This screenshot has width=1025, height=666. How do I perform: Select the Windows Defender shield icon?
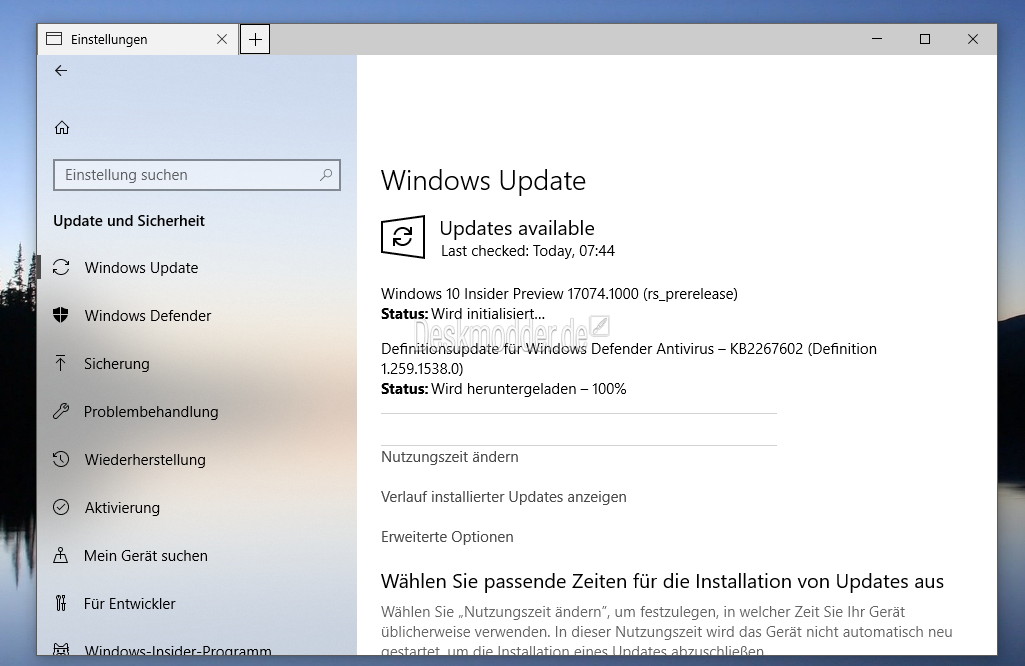62,316
